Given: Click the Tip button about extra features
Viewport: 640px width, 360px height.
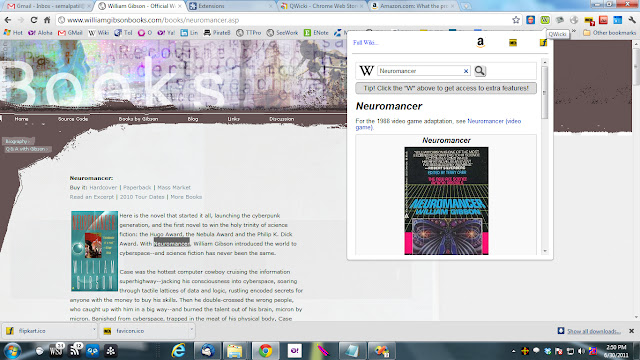Looking at the screenshot, I should coord(446,88).
